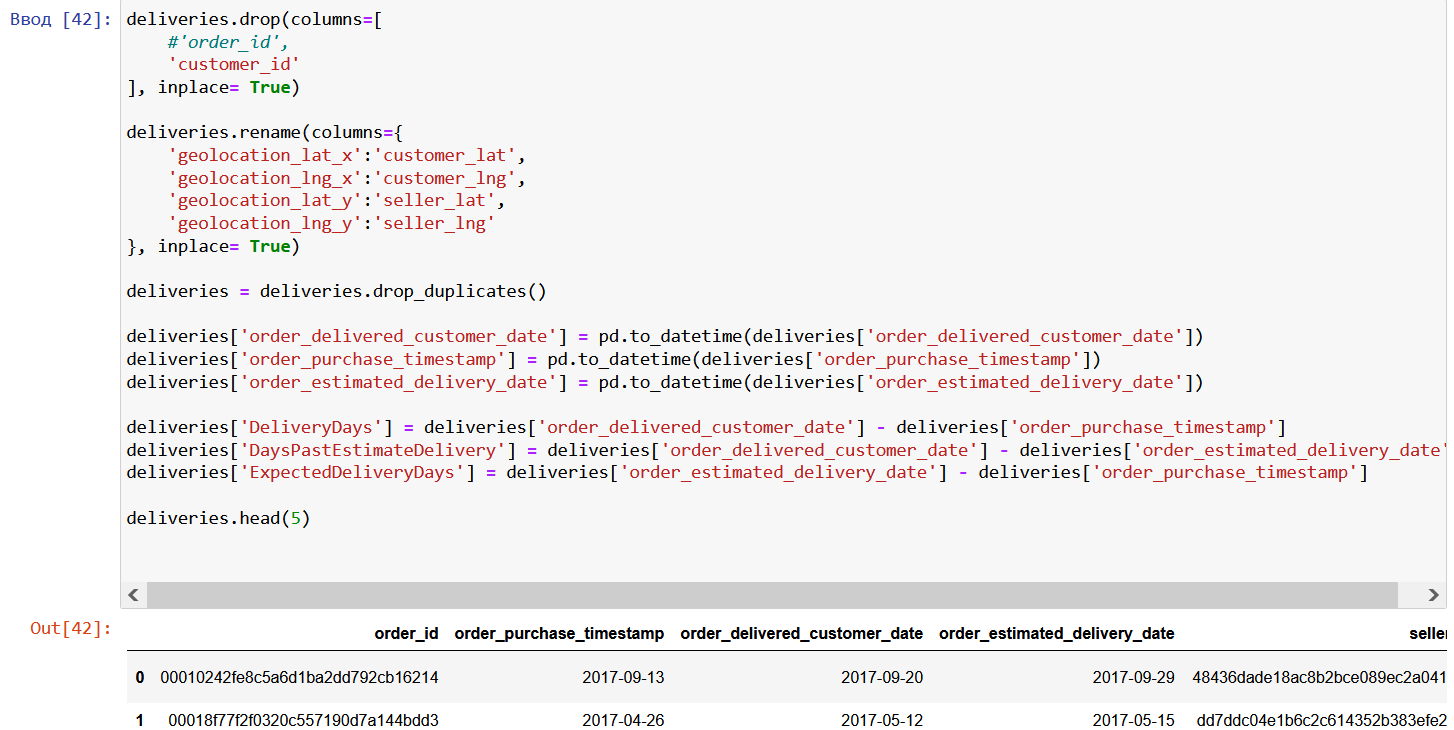
Task: Click row index 1 in the output table
Action: [x=139, y=720]
